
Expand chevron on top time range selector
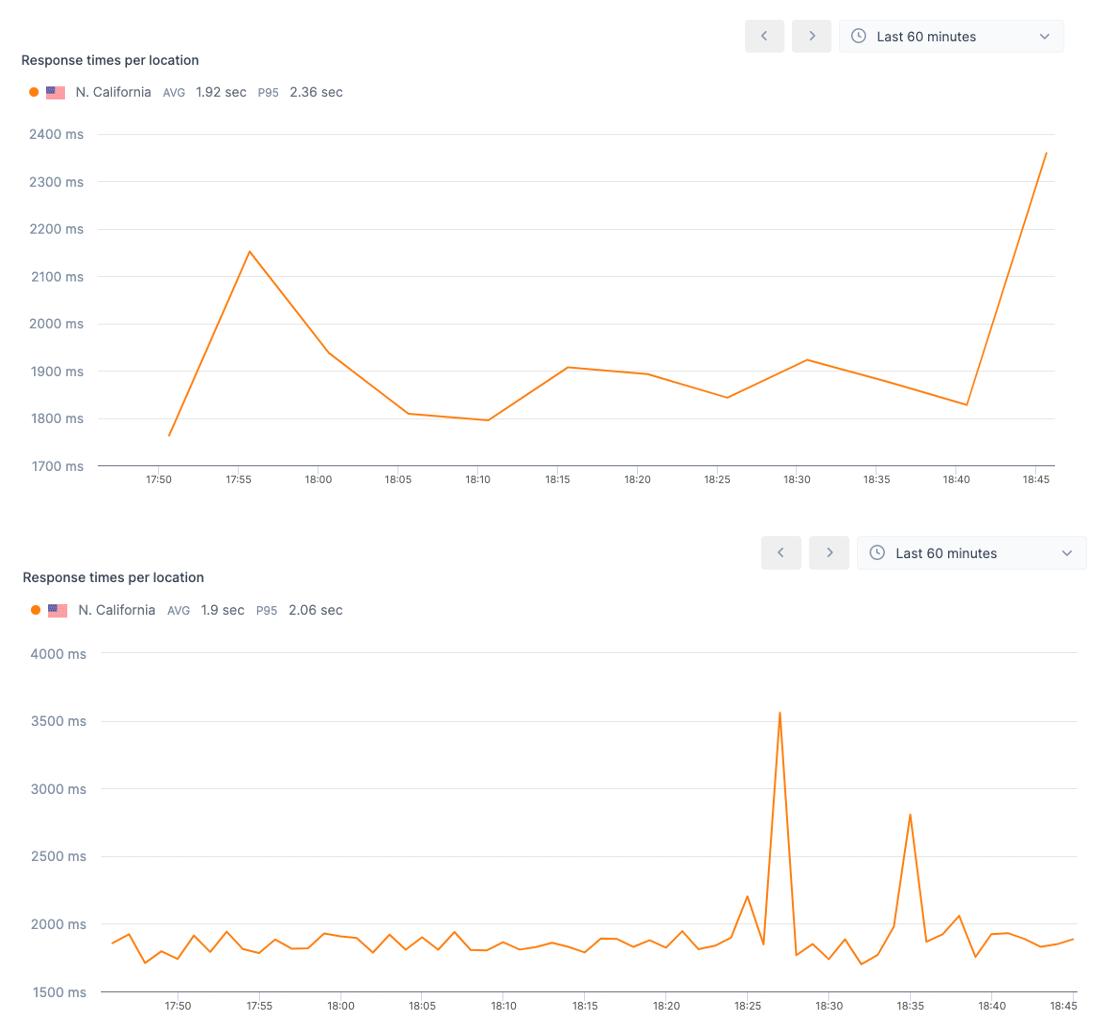pyautogui.click(x=1045, y=36)
